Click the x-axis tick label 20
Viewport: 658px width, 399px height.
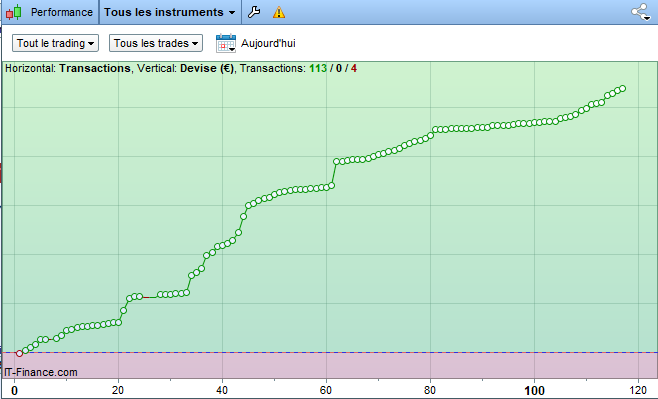(118, 391)
